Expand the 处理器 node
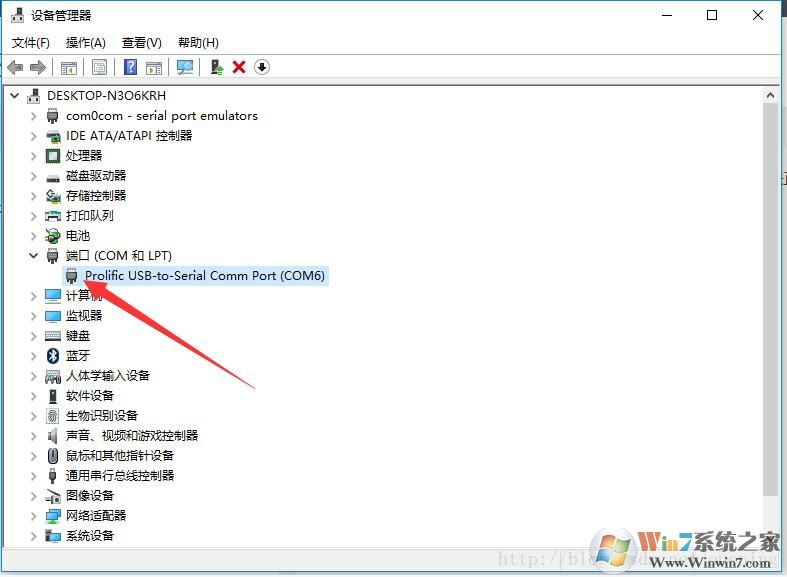Image resolution: width=787 pixels, height=577 pixels. coord(34,156)
